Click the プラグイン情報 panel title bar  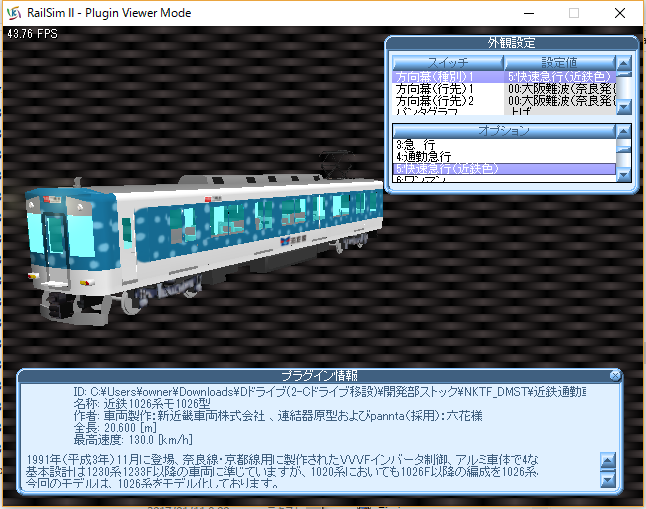(x=319, y=375)
